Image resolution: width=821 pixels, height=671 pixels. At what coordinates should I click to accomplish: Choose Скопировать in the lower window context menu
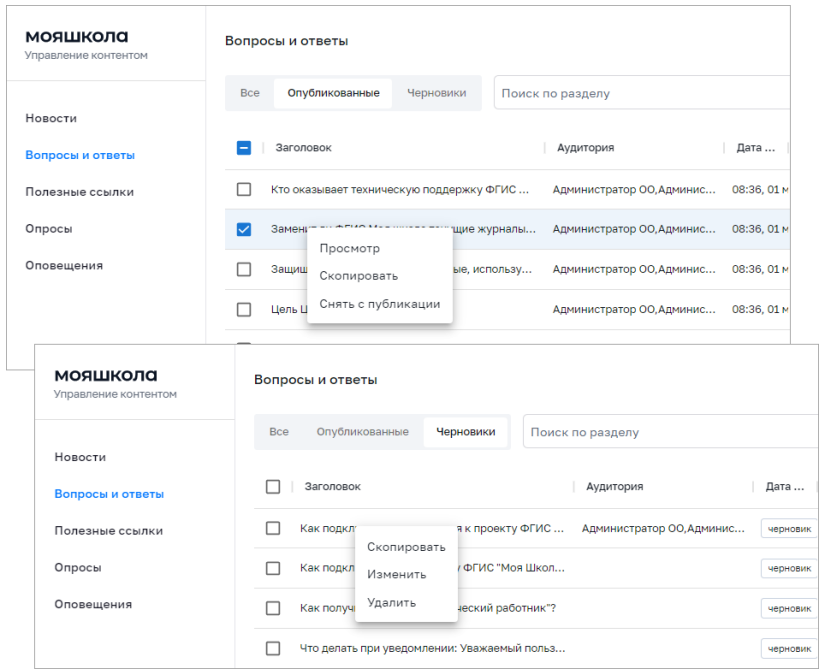coord(406,547)
